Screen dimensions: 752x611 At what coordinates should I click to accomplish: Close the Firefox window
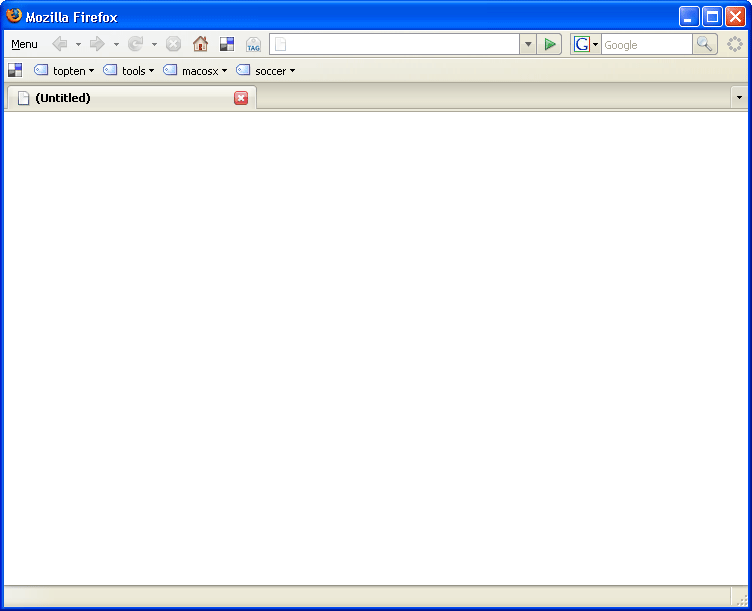pyautogui.click(x=735, y=17)
